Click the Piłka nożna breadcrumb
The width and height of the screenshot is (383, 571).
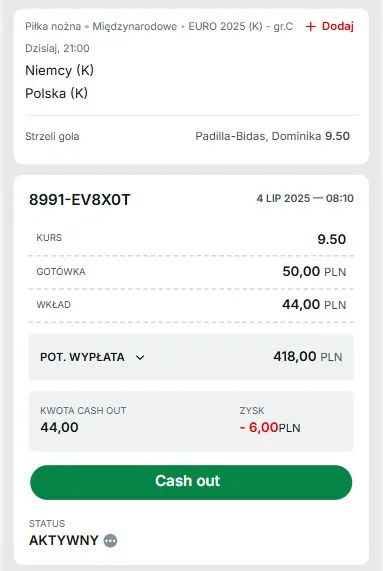point(53,26)
